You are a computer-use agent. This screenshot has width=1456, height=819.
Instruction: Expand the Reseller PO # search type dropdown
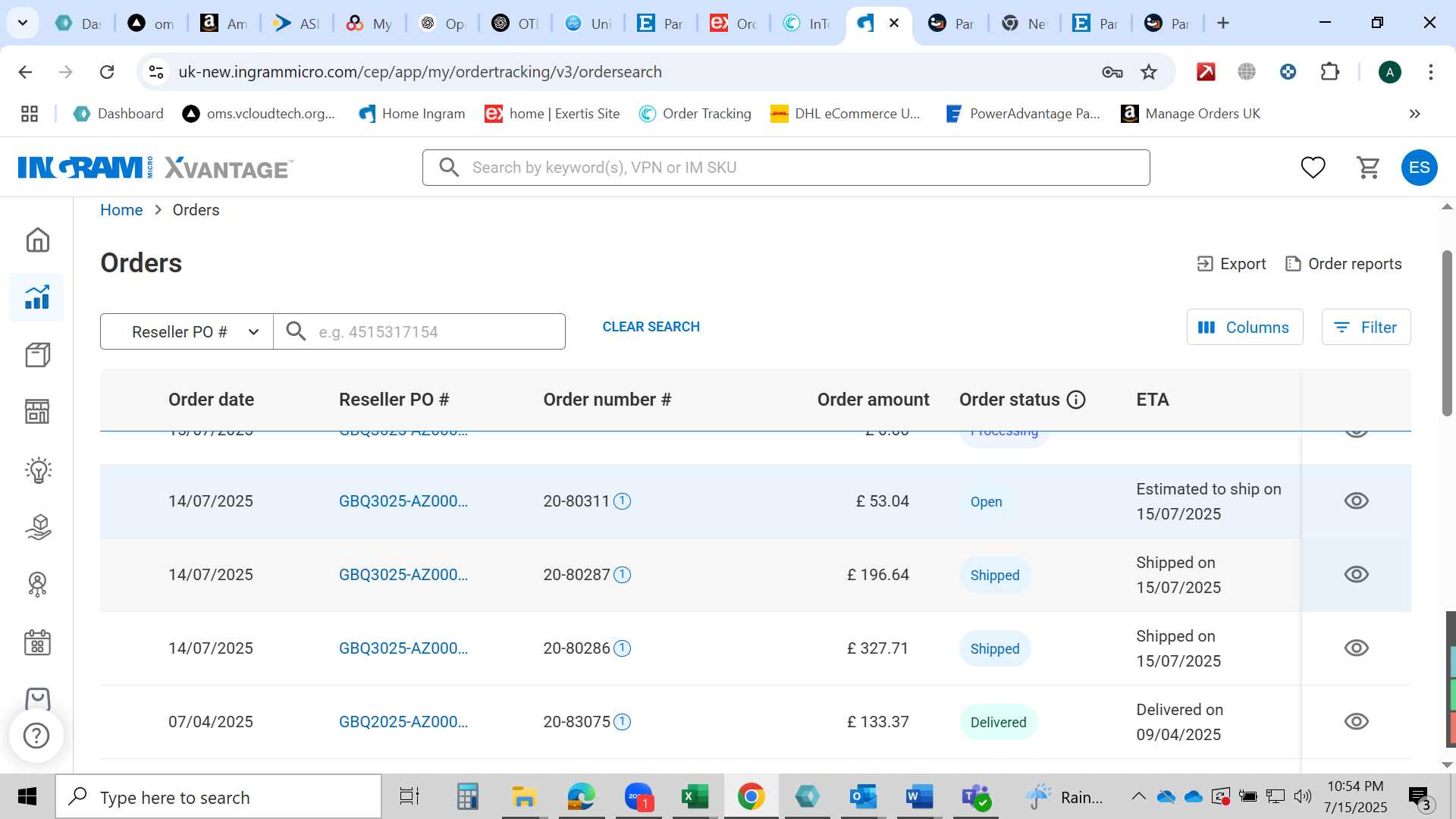pos(187,331)
